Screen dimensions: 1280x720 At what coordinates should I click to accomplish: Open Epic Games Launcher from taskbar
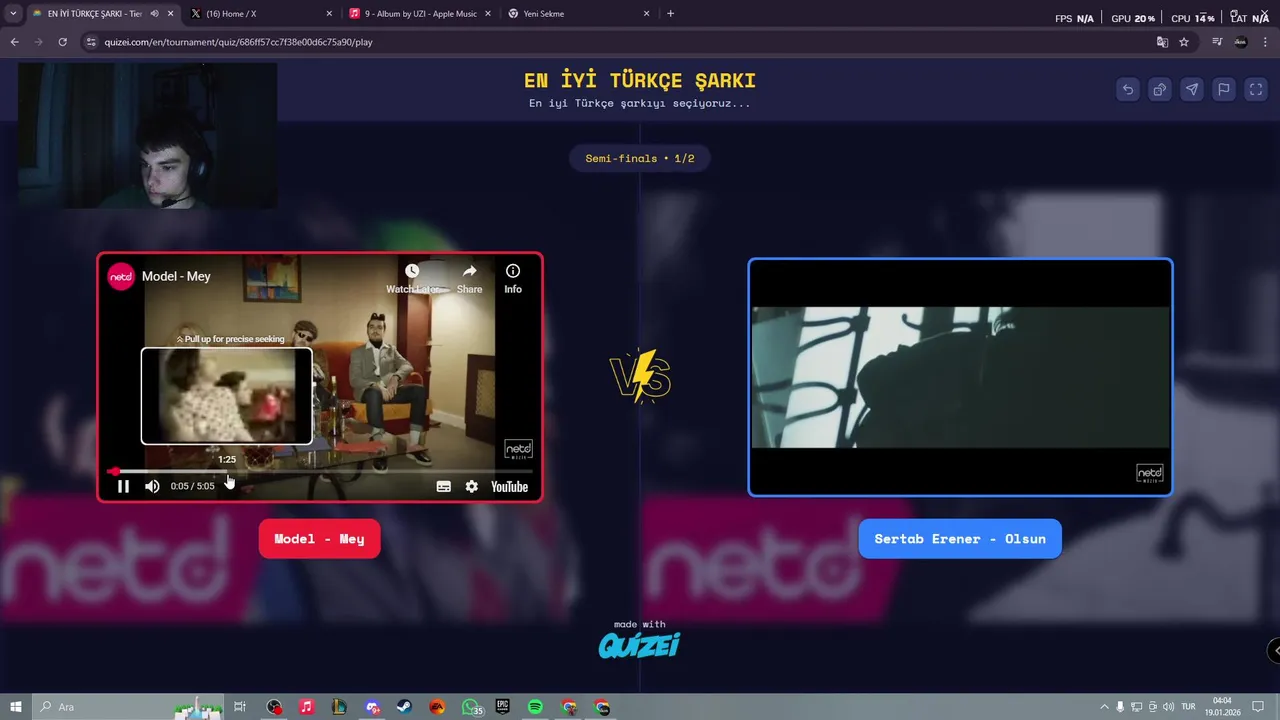click(502, 707)
